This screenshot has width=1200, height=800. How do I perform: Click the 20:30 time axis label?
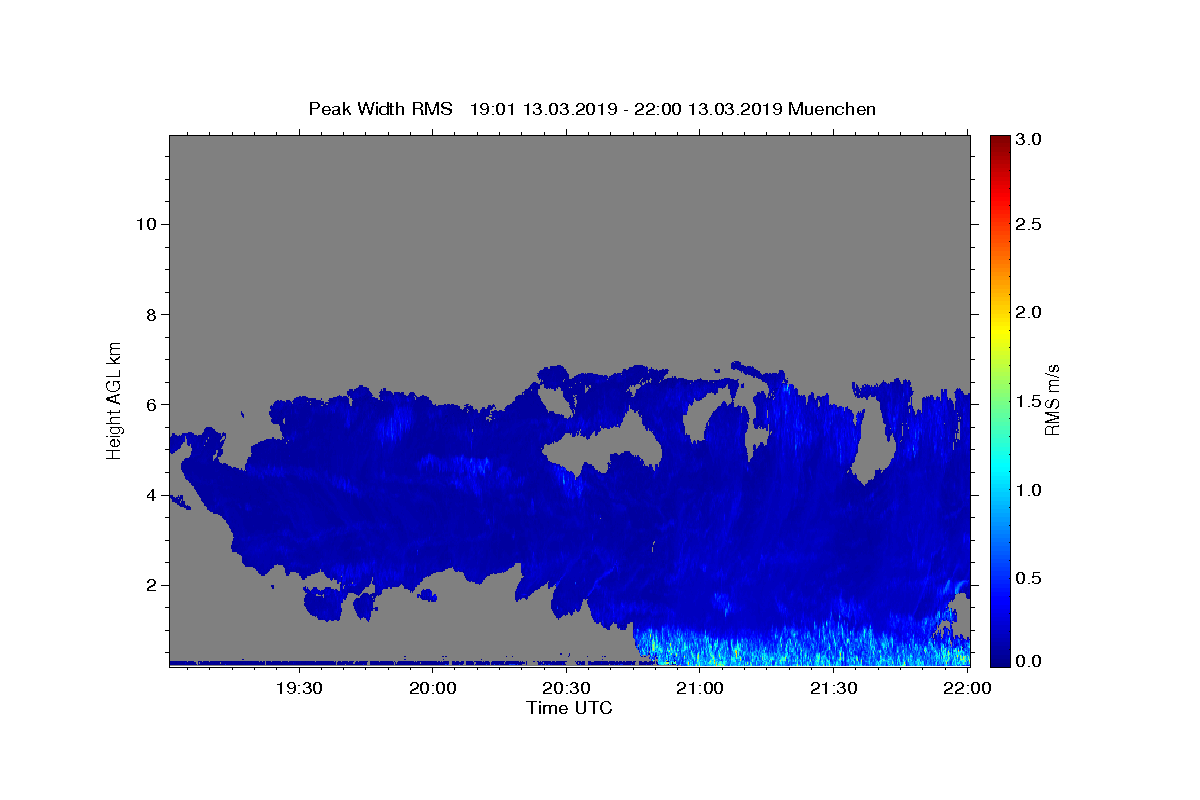pyautogui.click(x=566, y=688)
